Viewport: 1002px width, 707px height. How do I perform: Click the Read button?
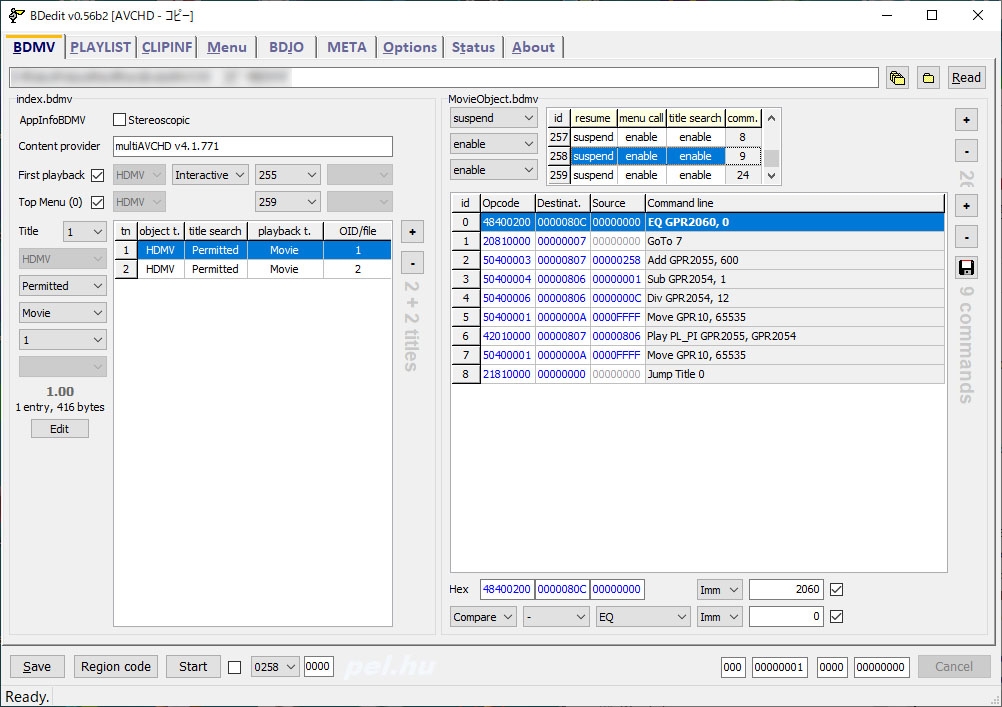[x=965, y=78]
